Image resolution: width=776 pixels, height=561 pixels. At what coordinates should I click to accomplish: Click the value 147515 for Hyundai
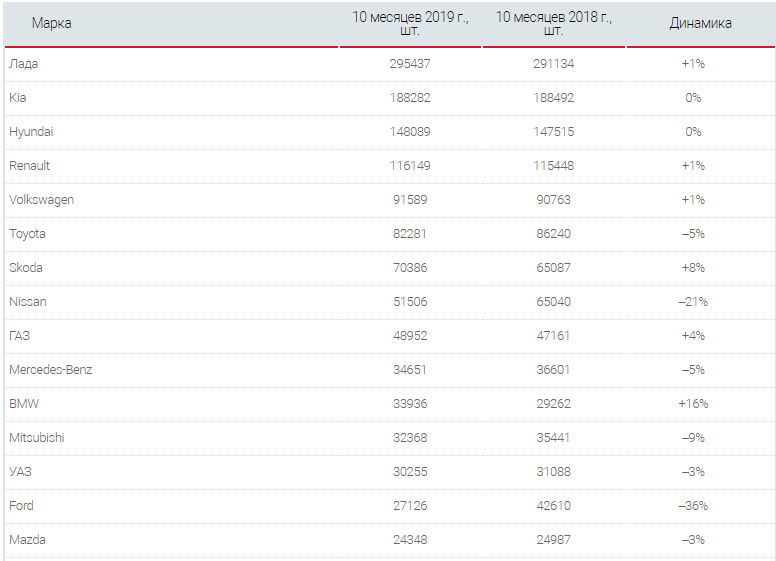(553, 132)
